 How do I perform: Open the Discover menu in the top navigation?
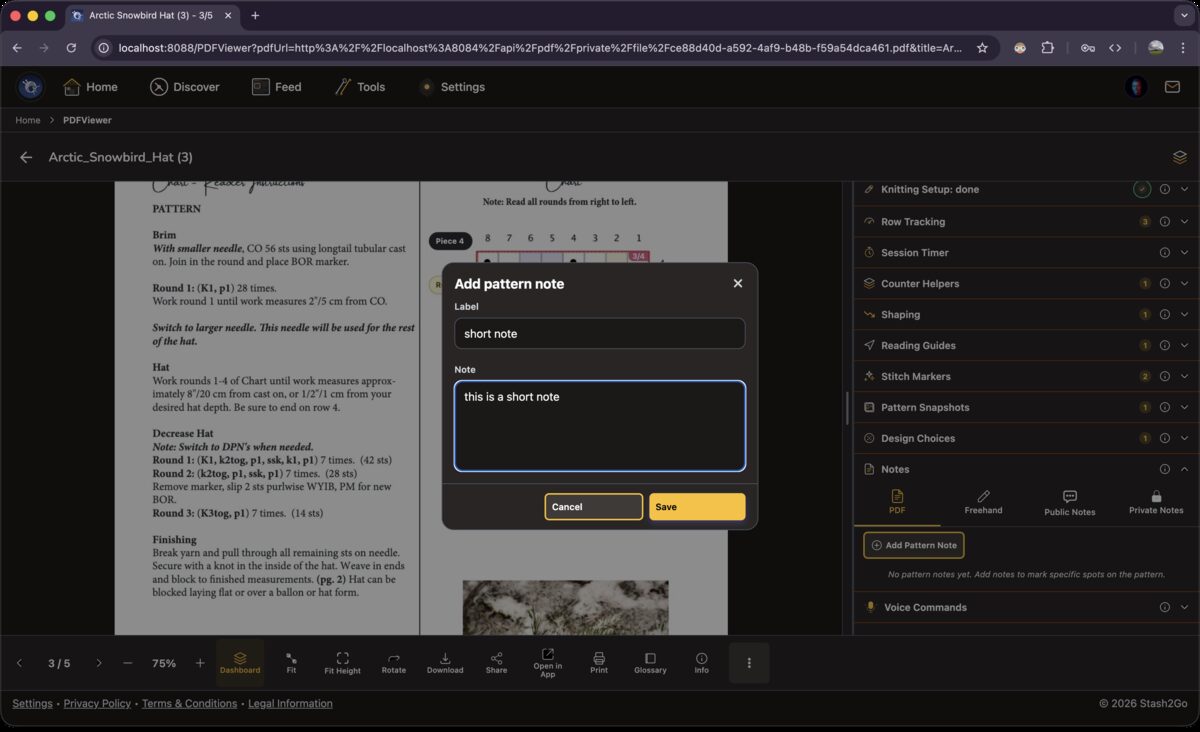click(x=185, y=87)
